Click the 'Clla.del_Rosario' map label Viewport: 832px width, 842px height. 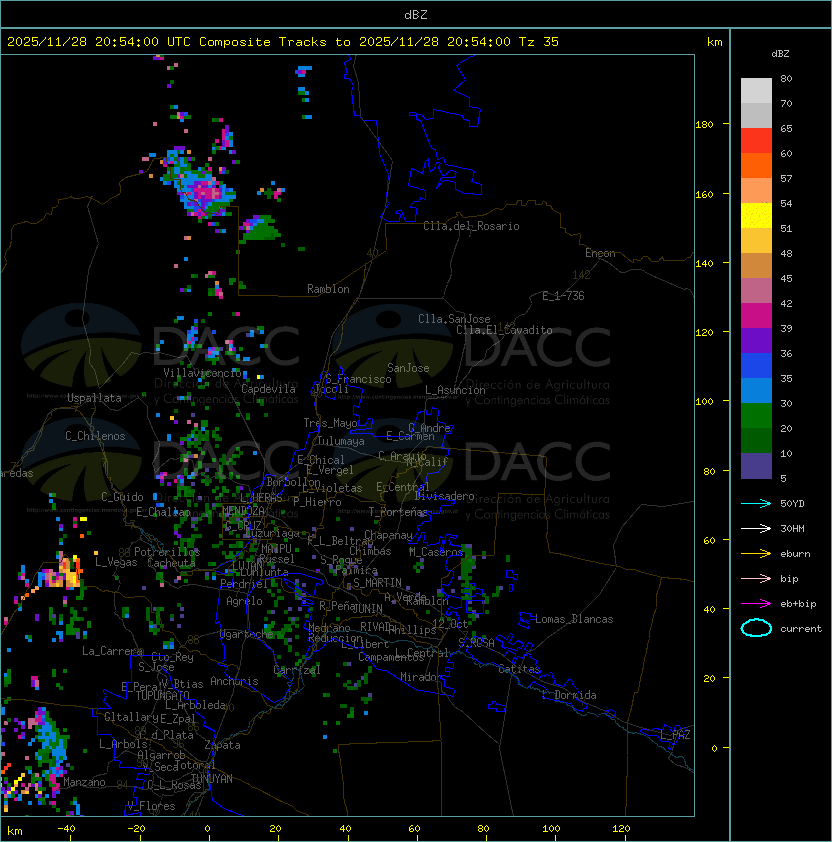point(471,226)
